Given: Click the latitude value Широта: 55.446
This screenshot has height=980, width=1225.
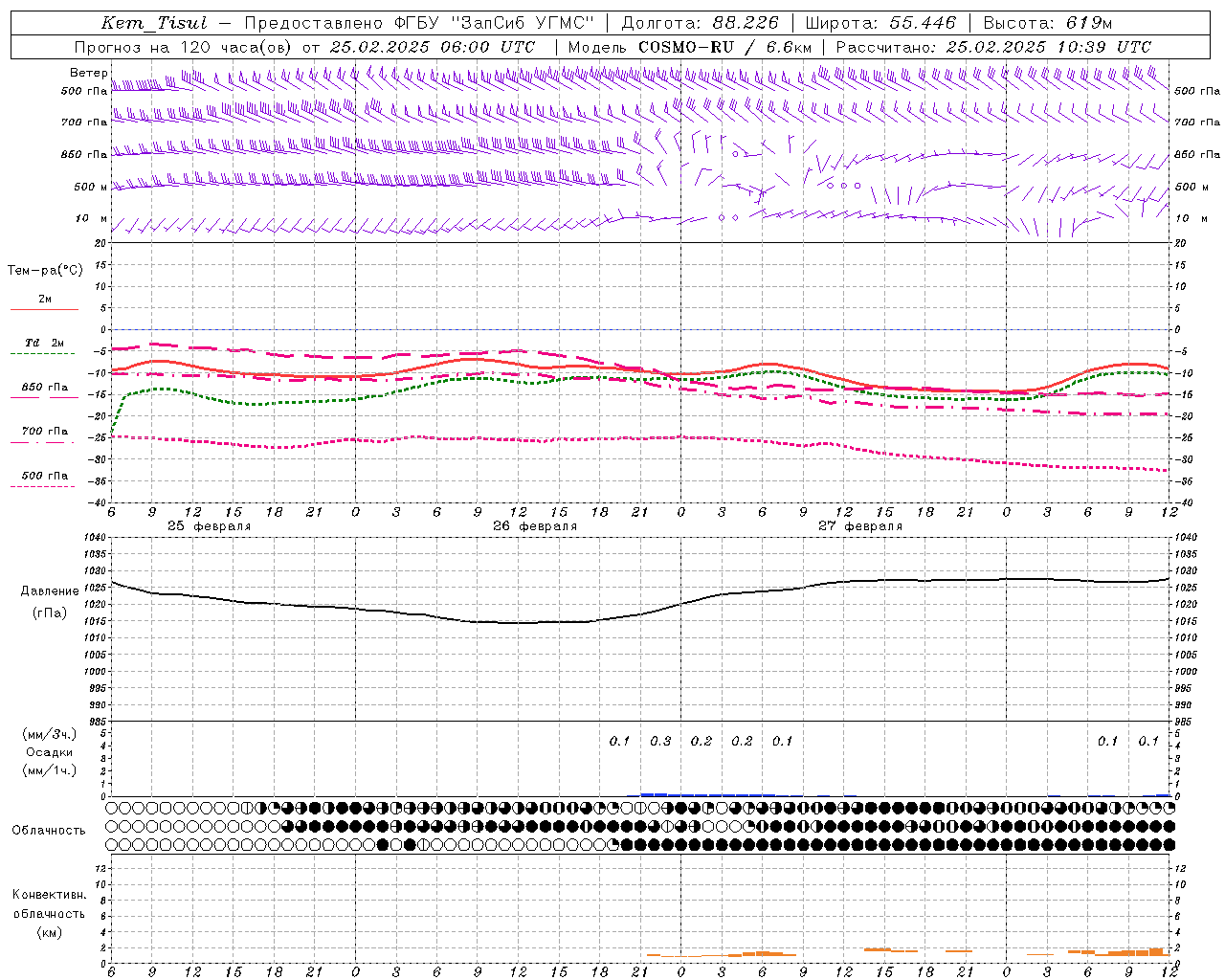Looking at the screenshot, I should tap(880, 23).
